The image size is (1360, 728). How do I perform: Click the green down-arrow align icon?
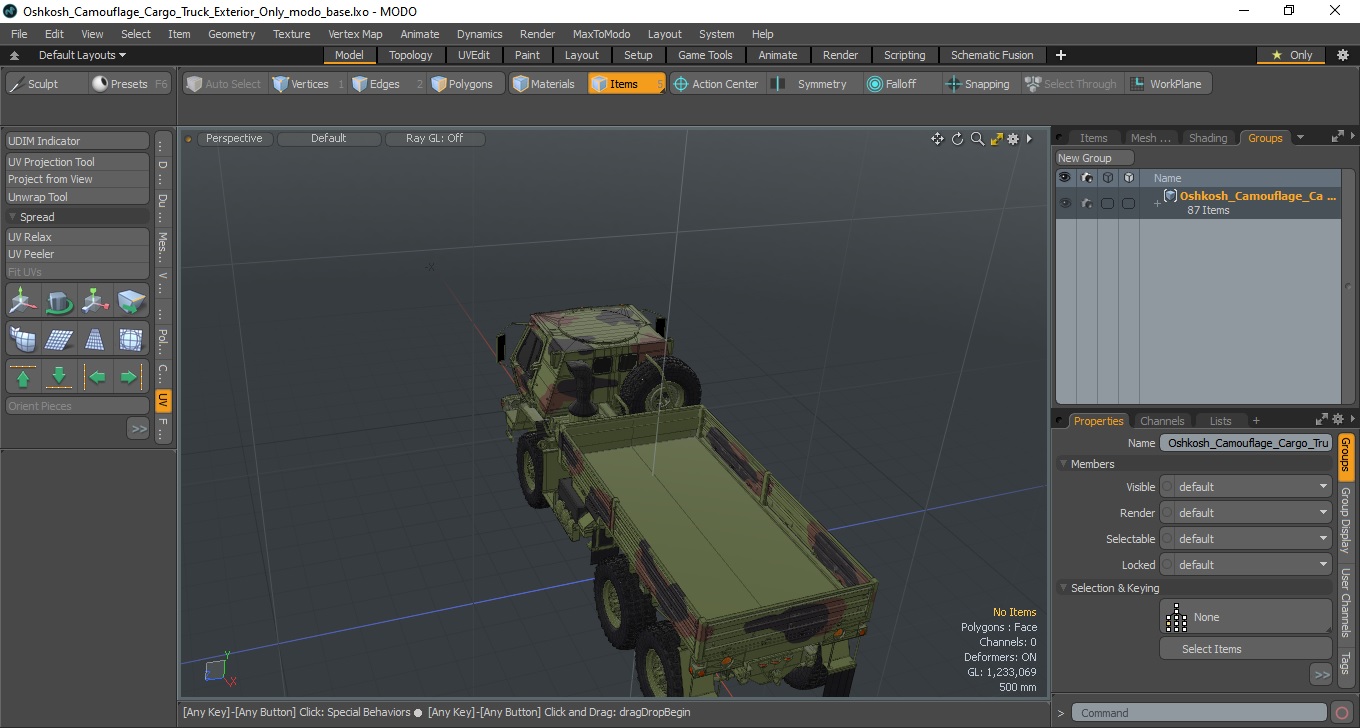[59, 377]
